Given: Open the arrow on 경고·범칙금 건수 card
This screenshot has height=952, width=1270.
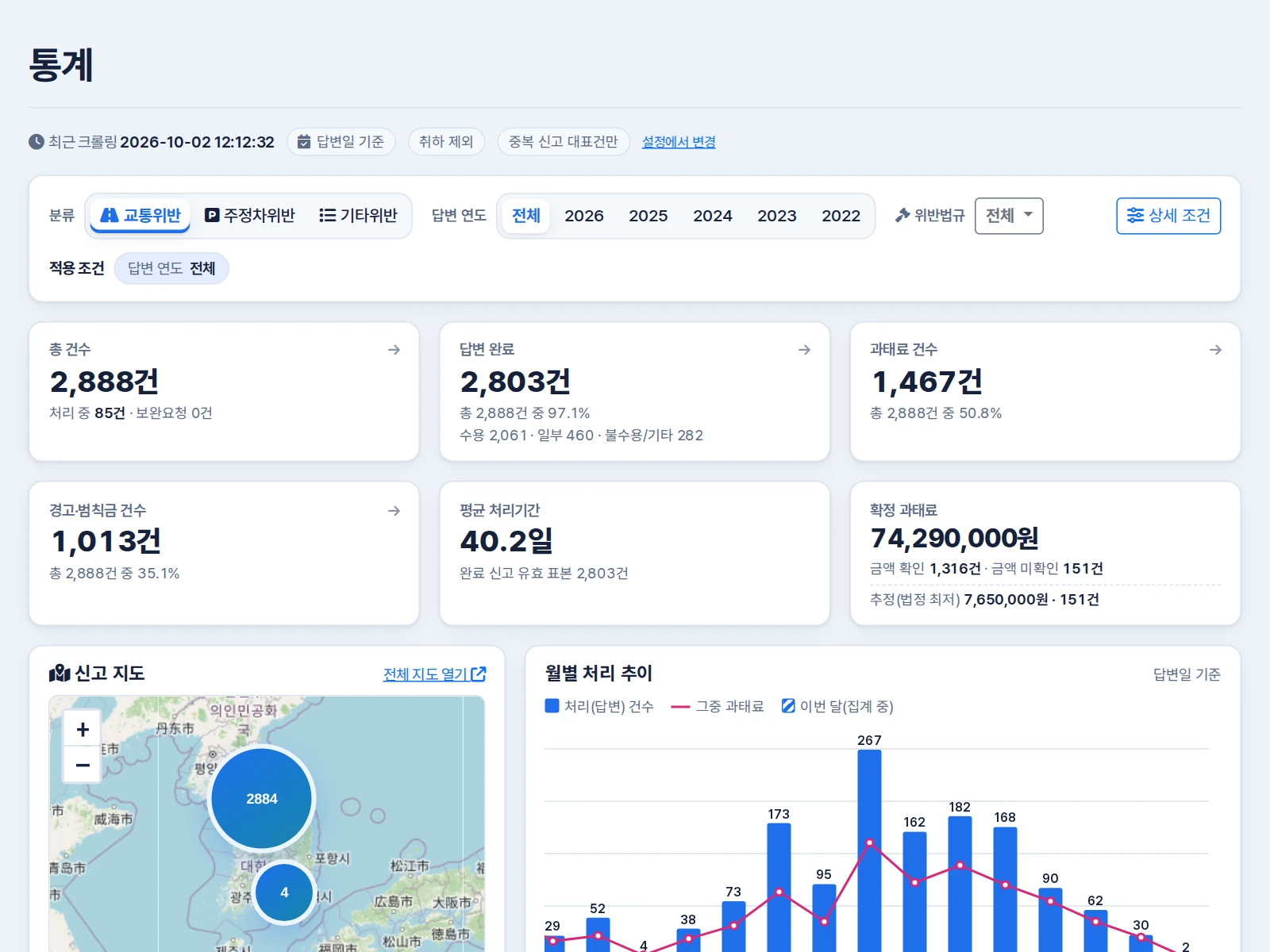Looking at the screenshot, I should click(394, 511).
